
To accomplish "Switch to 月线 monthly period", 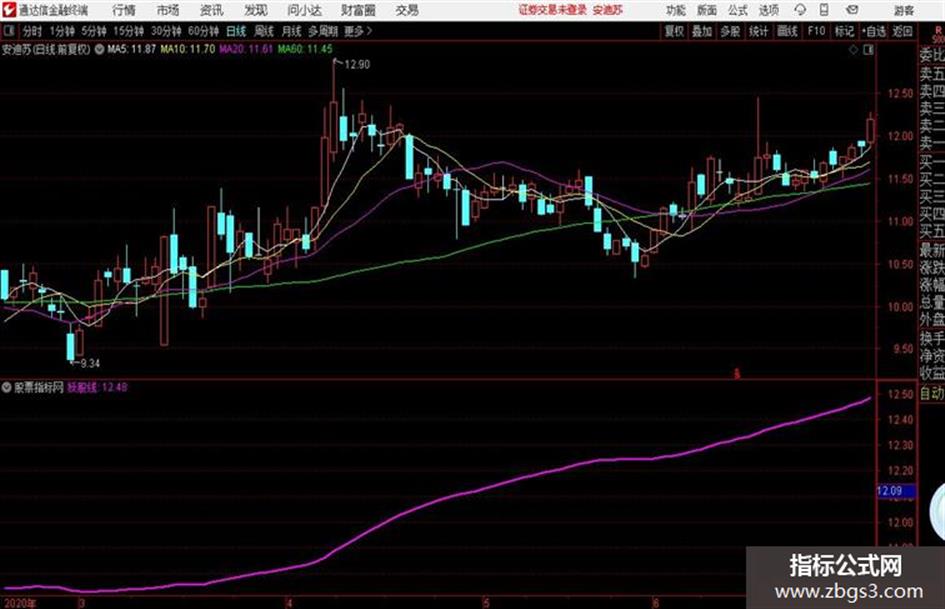I will point(292,31).
